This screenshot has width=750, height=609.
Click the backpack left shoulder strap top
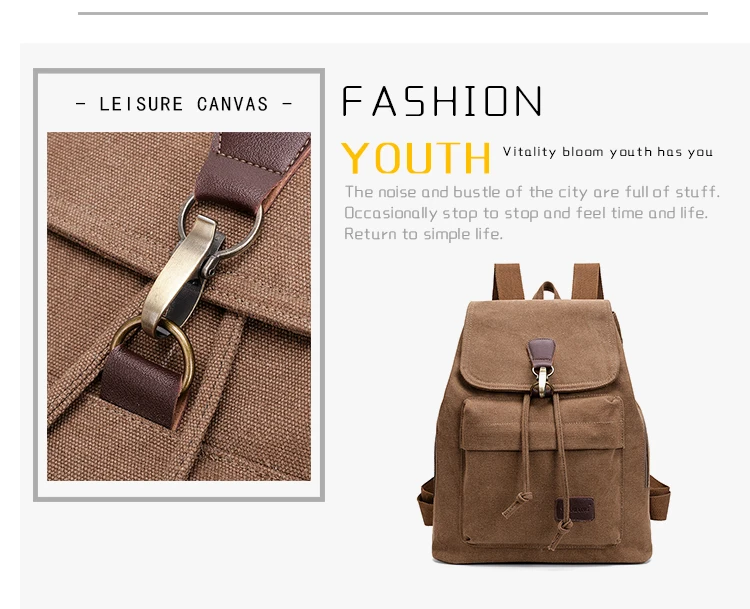pos(508,281)
